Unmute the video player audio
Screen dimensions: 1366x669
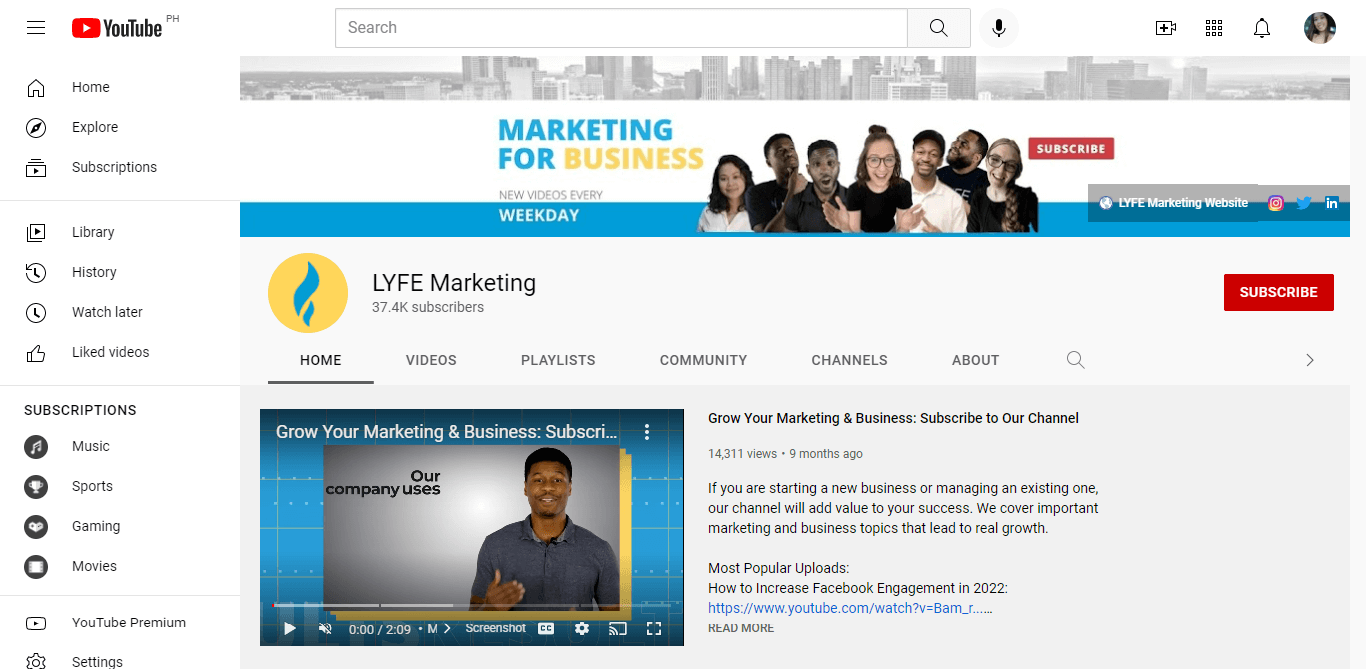click(325, 629)
